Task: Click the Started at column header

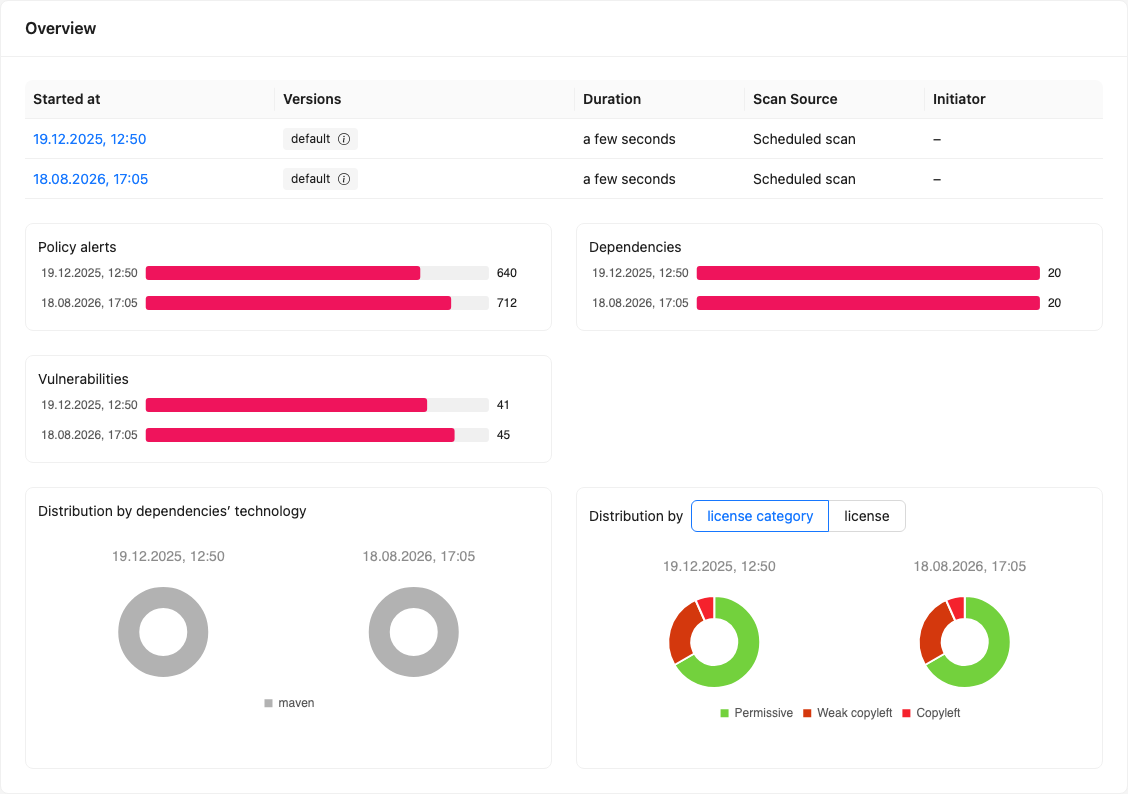Action: tap(150, 99)
